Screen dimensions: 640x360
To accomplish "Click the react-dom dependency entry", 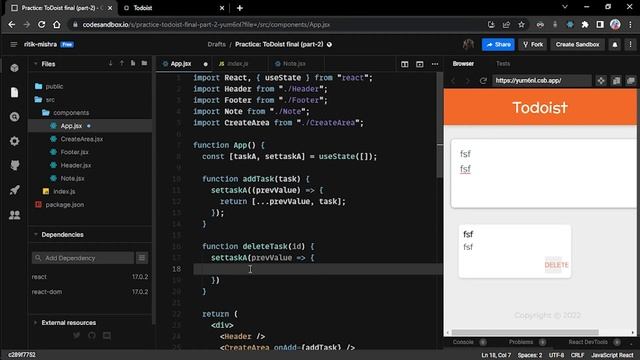I will tap(90, 292).
